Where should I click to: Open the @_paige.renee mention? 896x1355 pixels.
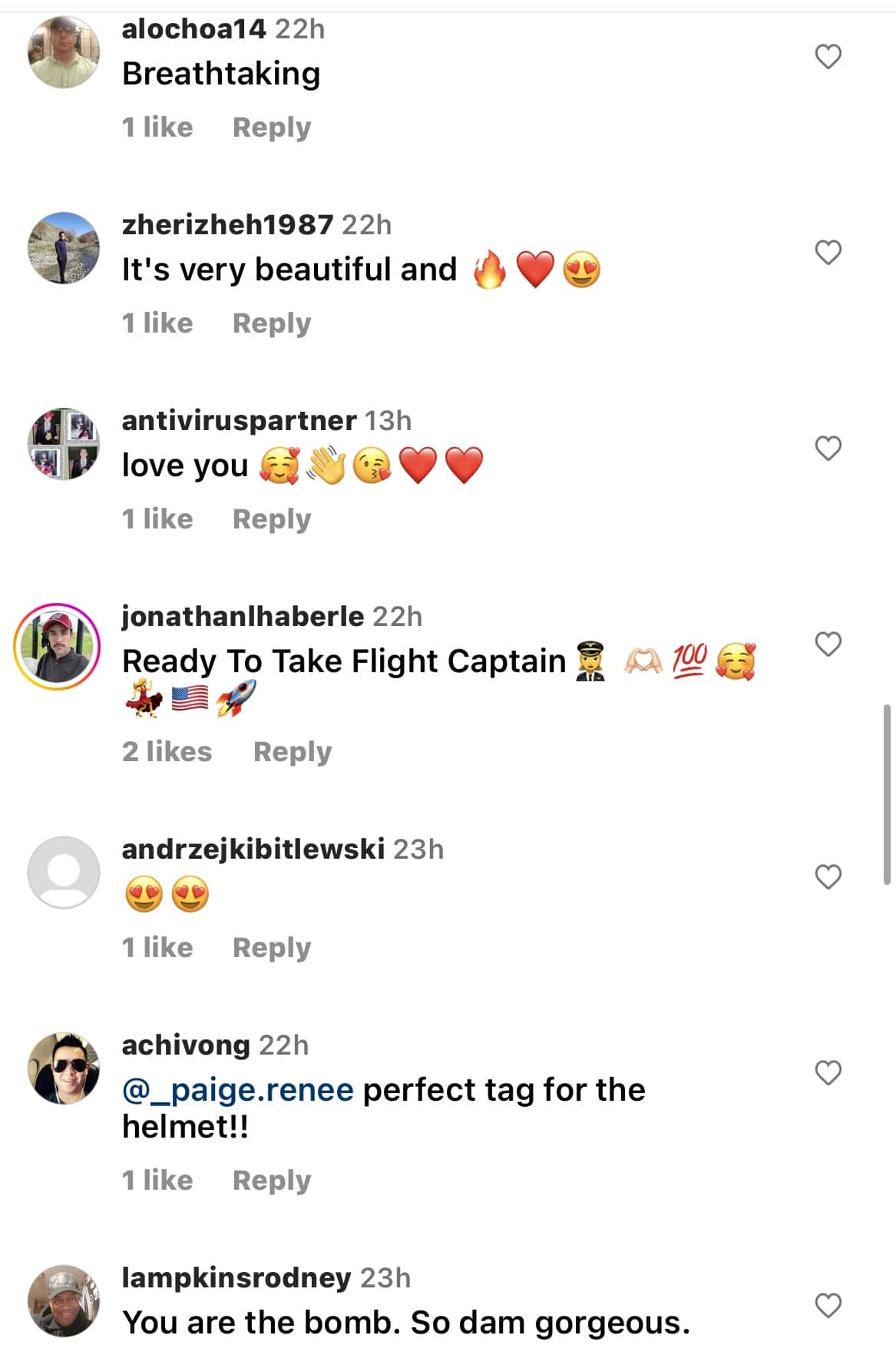(238, 1090)
